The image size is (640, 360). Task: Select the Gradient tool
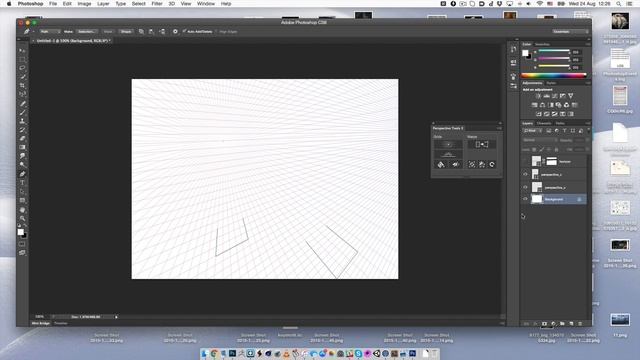coord(22,147)
